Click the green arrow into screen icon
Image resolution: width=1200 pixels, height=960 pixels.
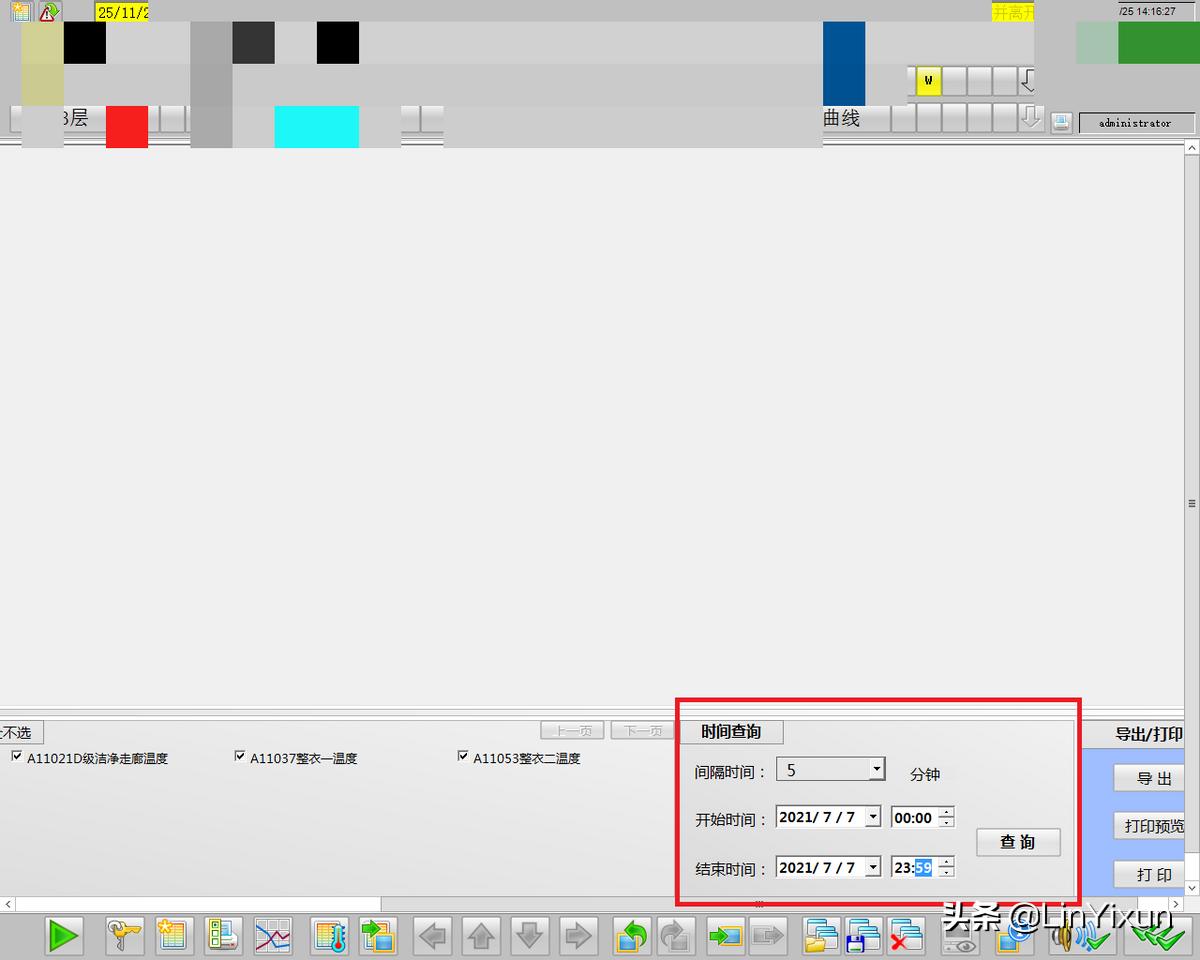(726, 936)
